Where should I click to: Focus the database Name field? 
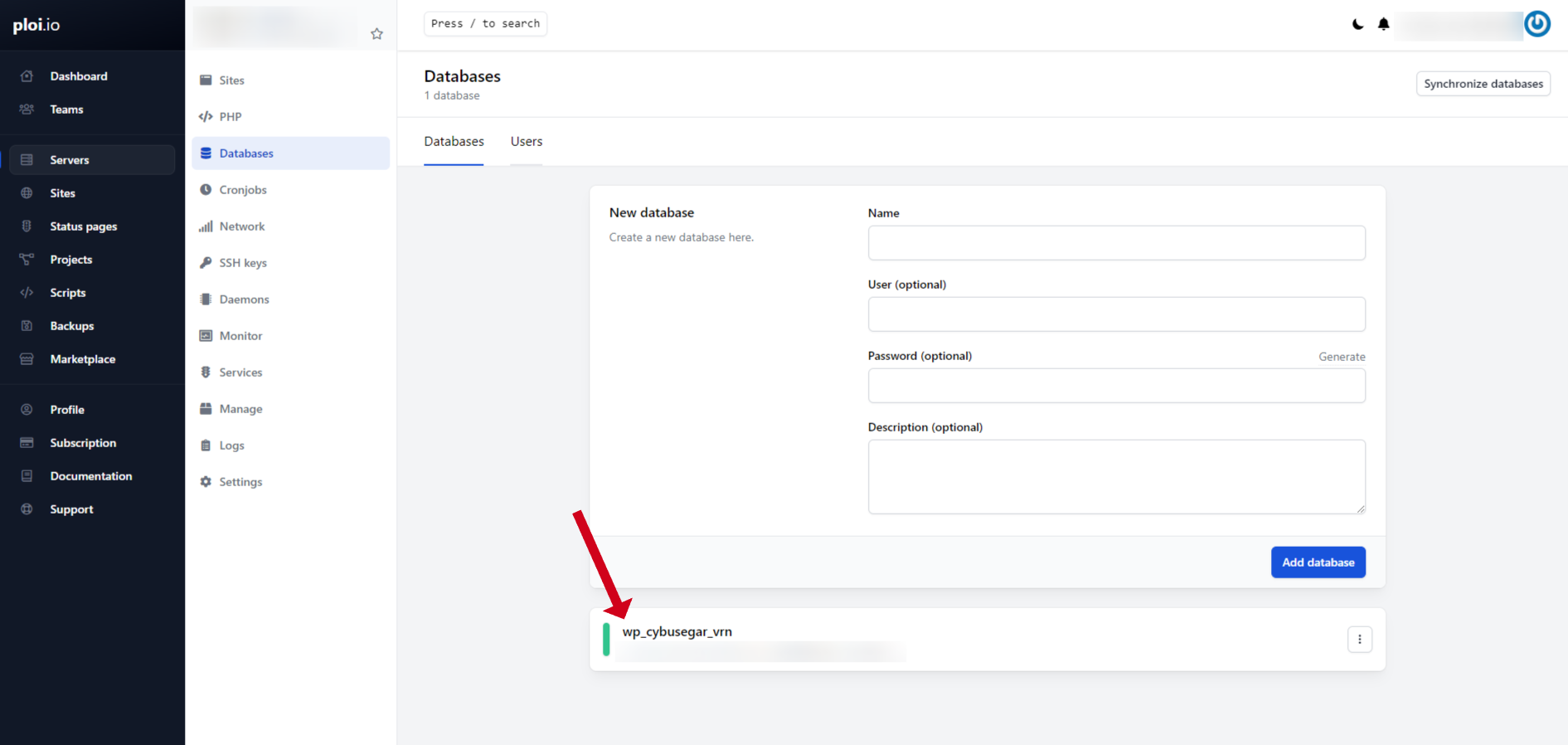[x=1116, y=243]
